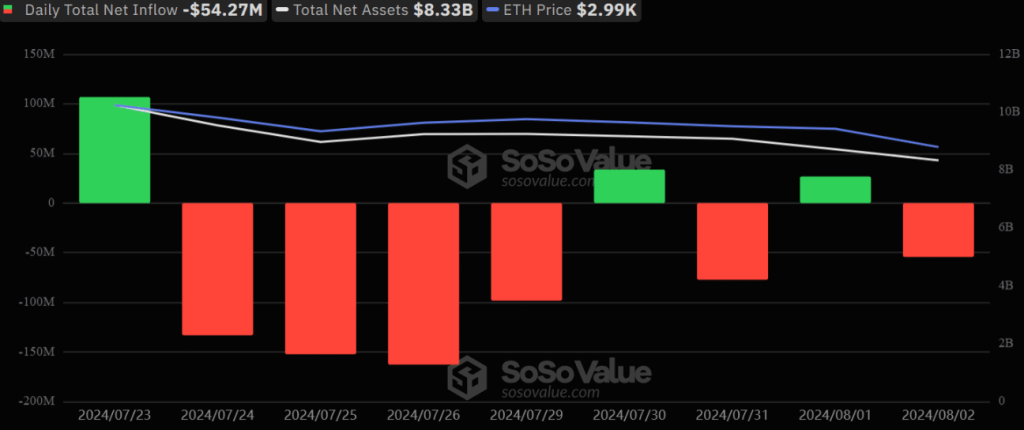Select the red outflow bar for 2024/07/29
Image resolution: width=1024 pixels, height=430 pixels.
click(526, 252)
